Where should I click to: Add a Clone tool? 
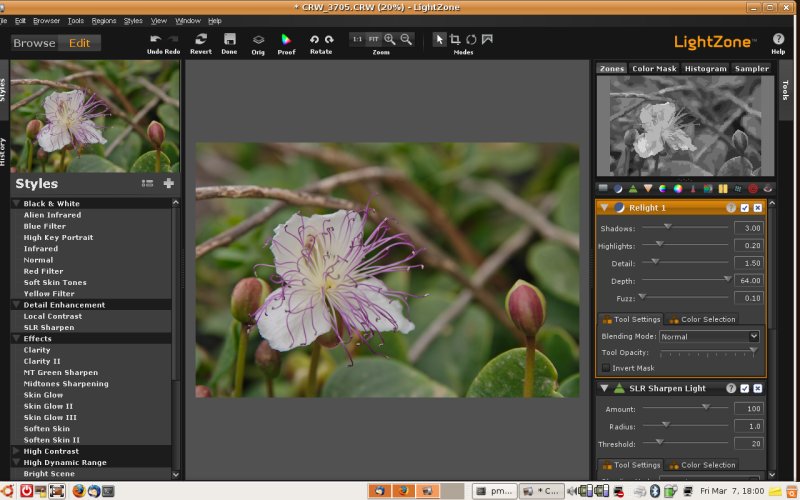pos(738,188)
